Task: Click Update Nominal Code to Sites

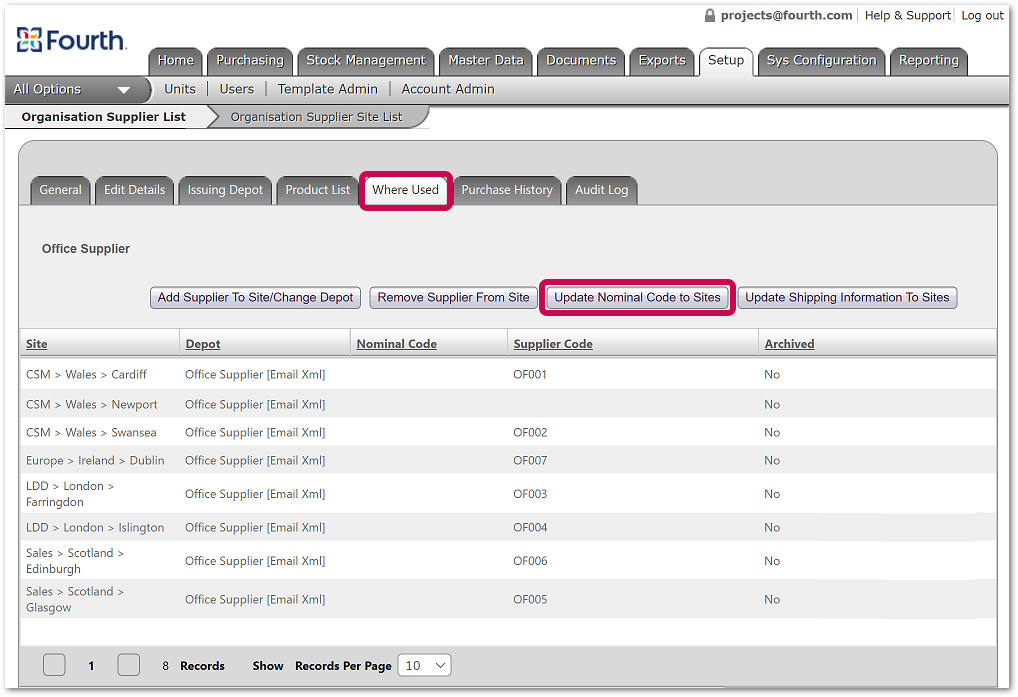Action: point(638,298)
